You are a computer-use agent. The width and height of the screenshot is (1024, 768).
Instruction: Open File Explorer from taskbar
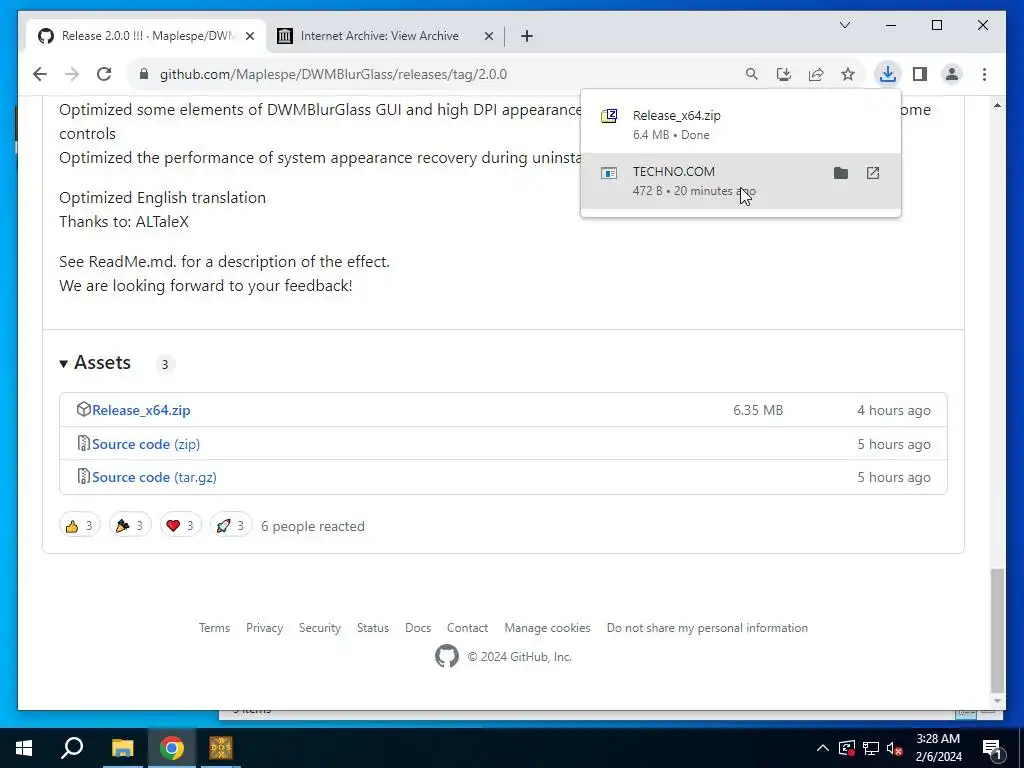pos(122,748)
